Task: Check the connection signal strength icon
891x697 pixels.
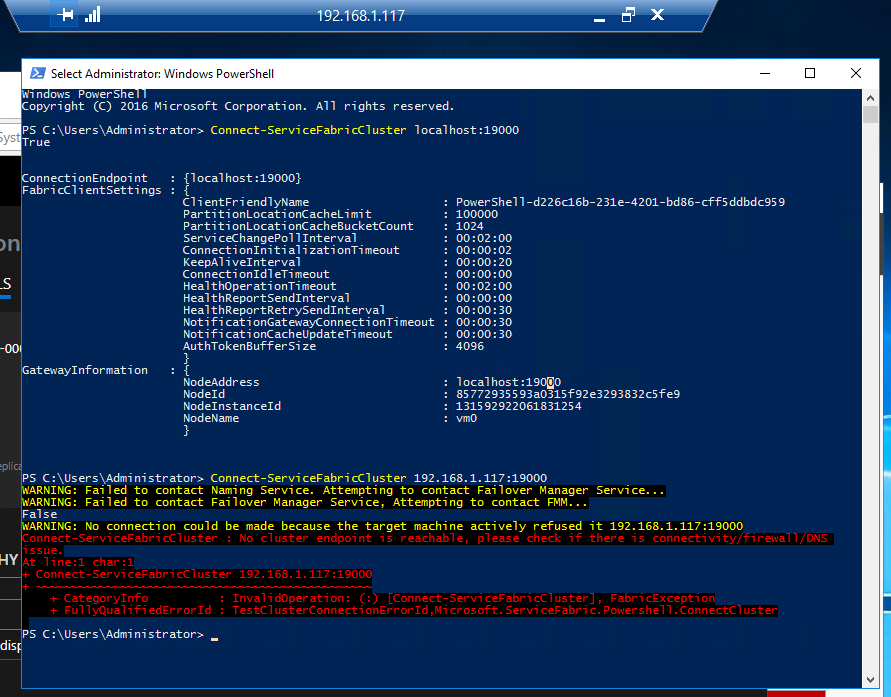Action: (92, 15)
